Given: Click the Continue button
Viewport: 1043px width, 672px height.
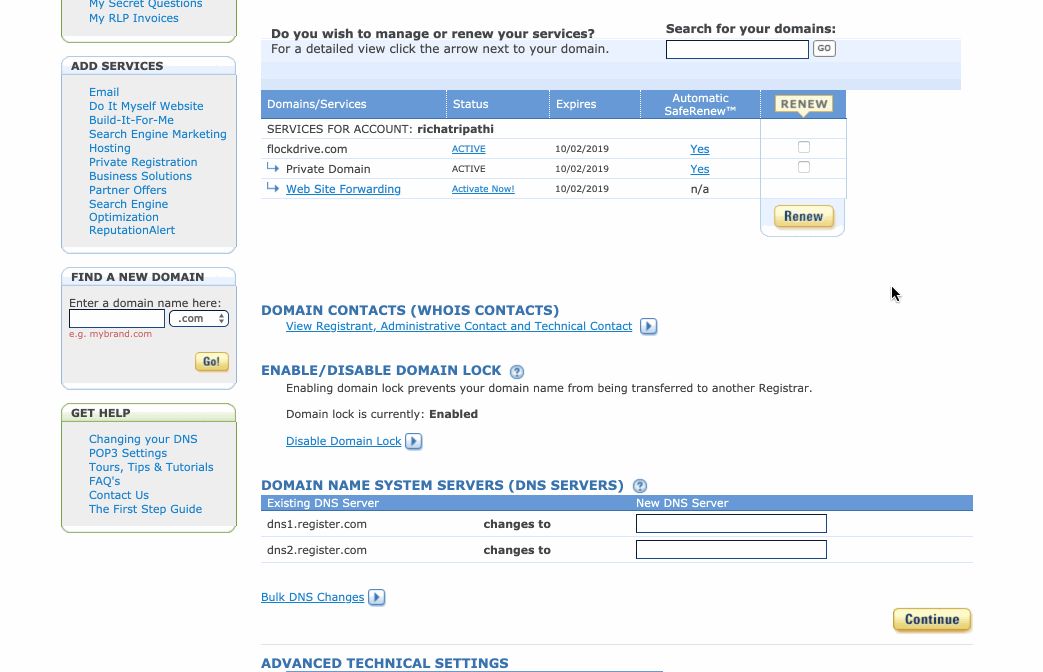Looking at the screenshot, I should tap(932, 619).
